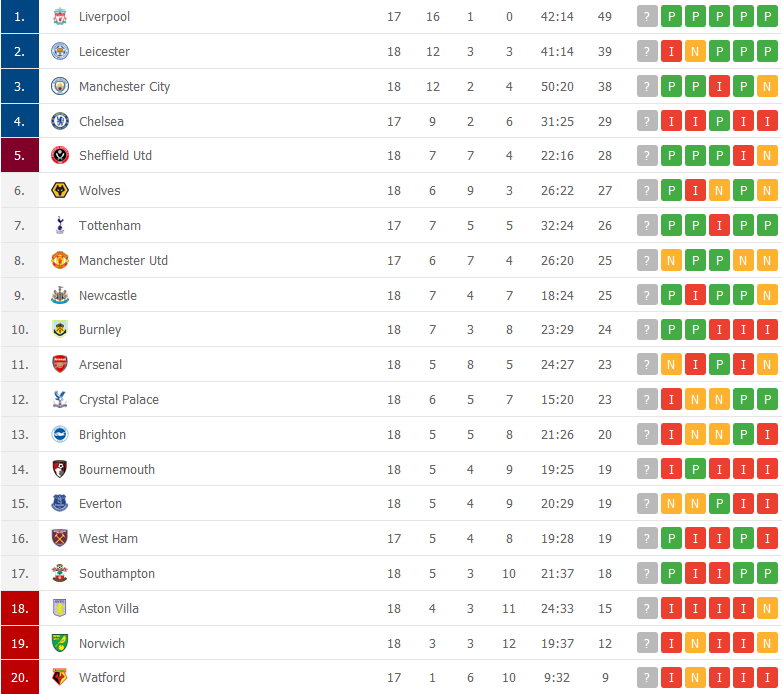Click the Leicester club crest icon
This screenshot has height=694, width=782.
[60, 52]
